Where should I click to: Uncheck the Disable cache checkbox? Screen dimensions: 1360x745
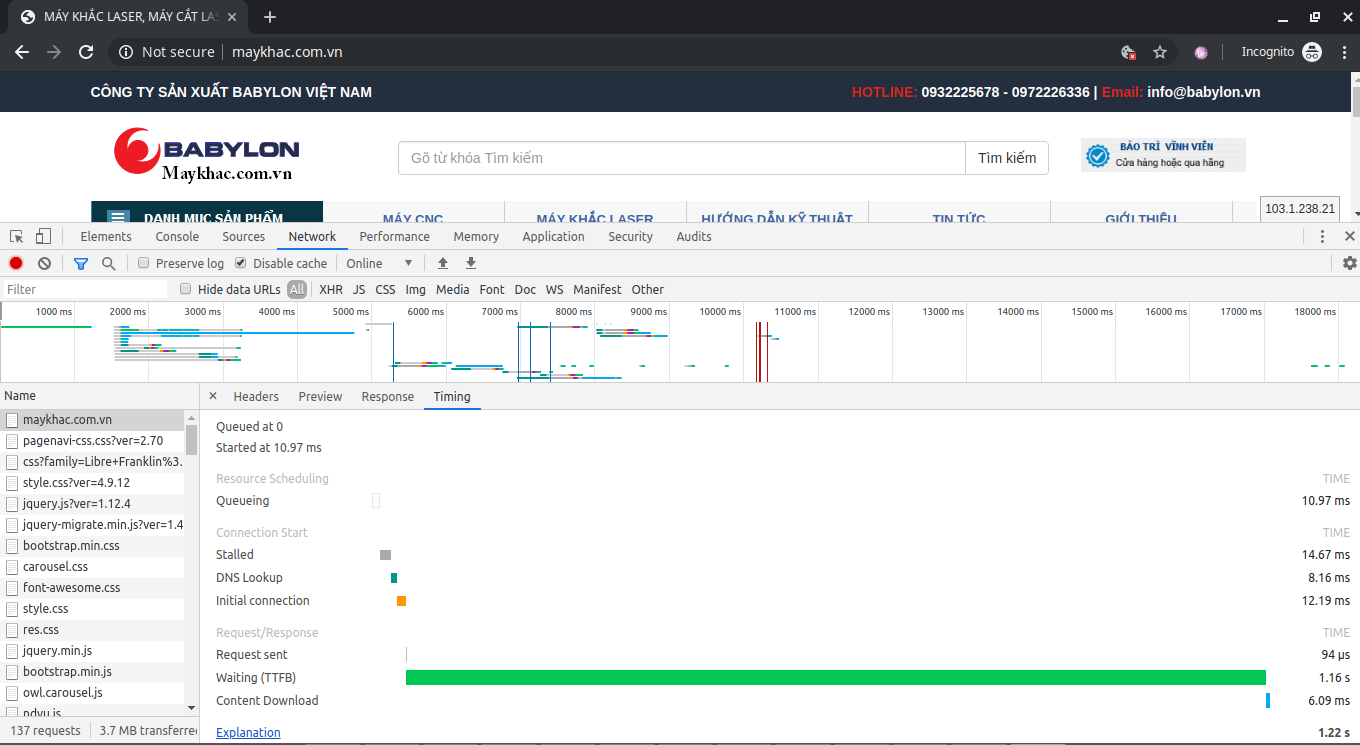tap(241, 263)
